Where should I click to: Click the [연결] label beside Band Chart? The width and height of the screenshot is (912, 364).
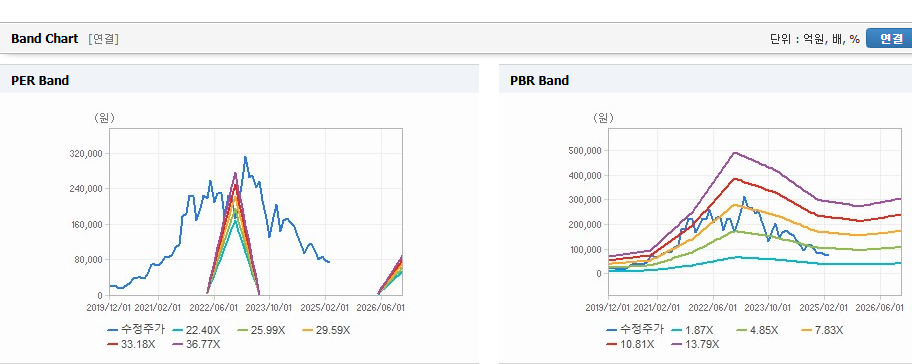tap(104, 39)
